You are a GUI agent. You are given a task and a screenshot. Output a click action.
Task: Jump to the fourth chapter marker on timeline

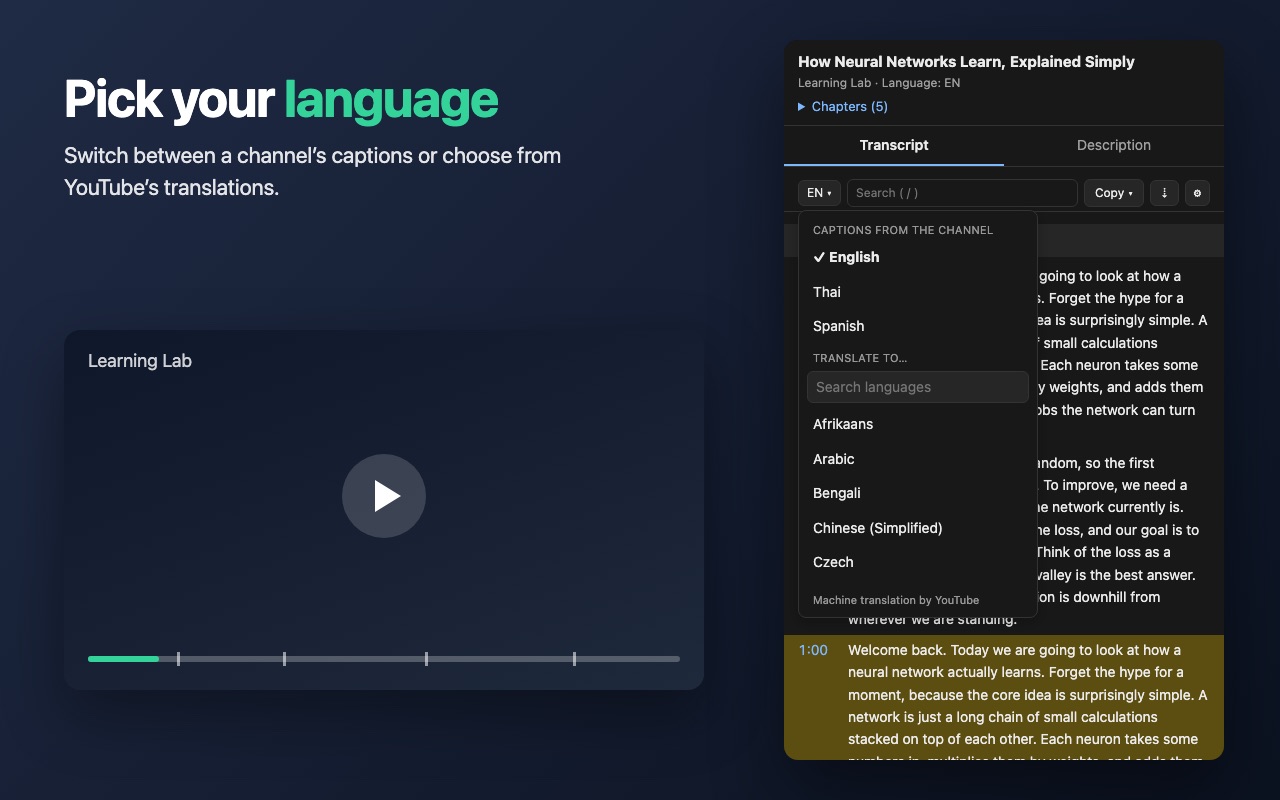click(574, 659)
